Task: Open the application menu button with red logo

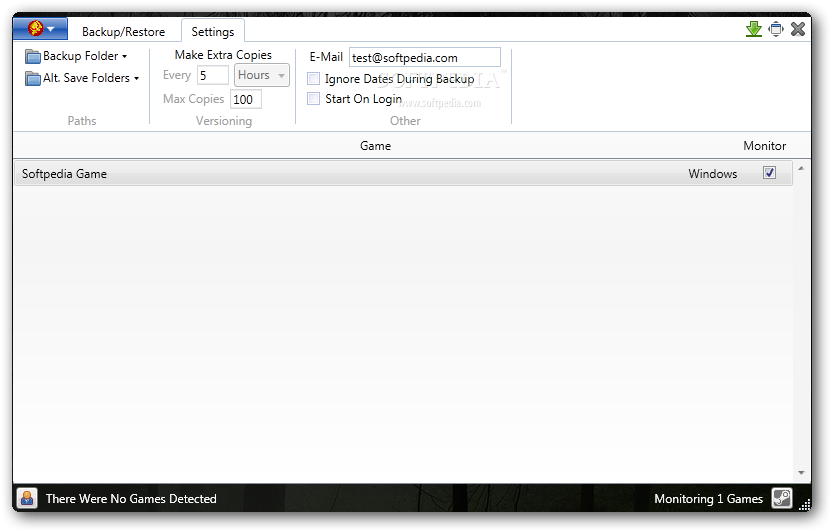Action: 40,29
